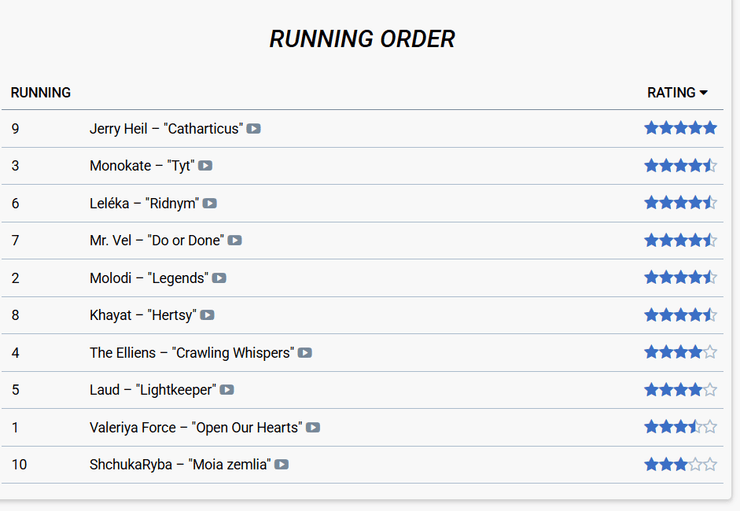Image resolution: width=740 pixels, height=511 pixels.
Task: Open video icon next to "Open Our Hearts"
Action: [313, 427]
